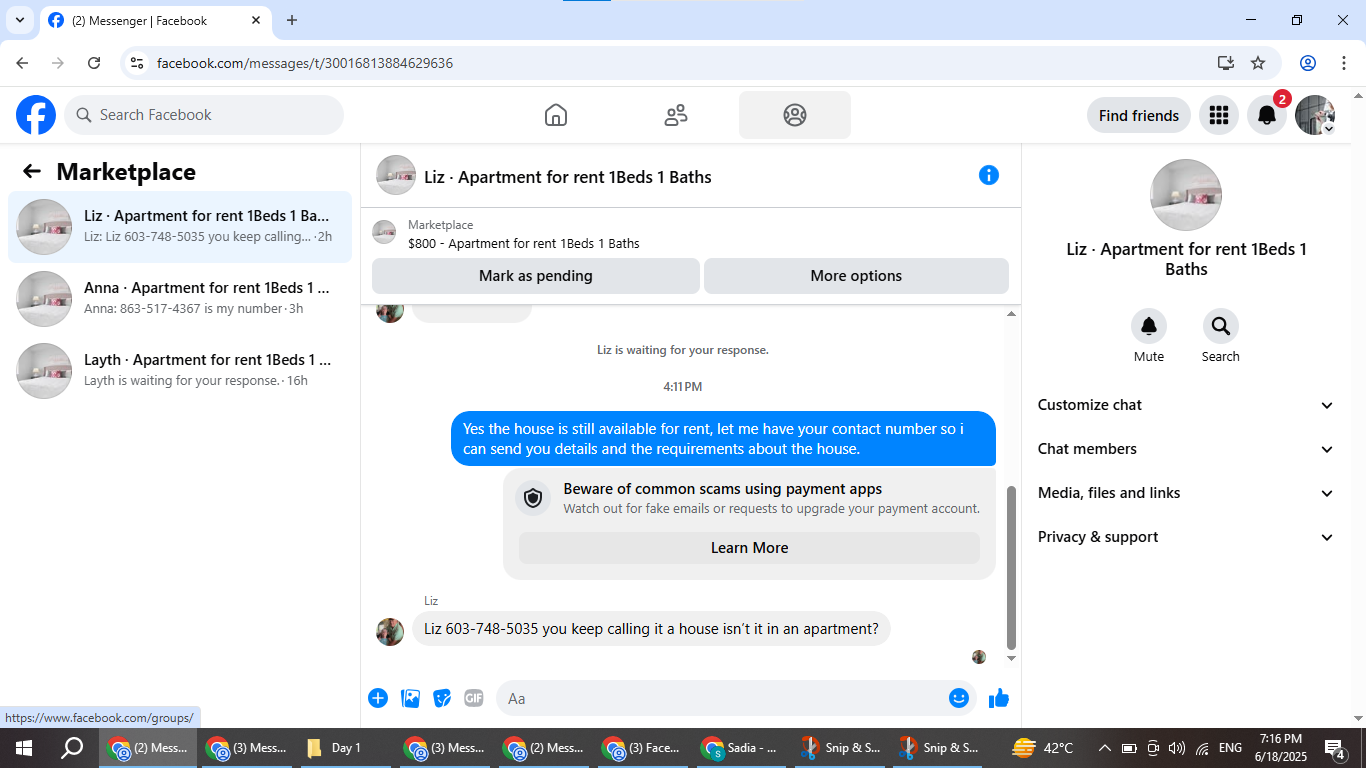
Task: Open the Facebook menu grid icon
Action: [x=1218, y=115]
